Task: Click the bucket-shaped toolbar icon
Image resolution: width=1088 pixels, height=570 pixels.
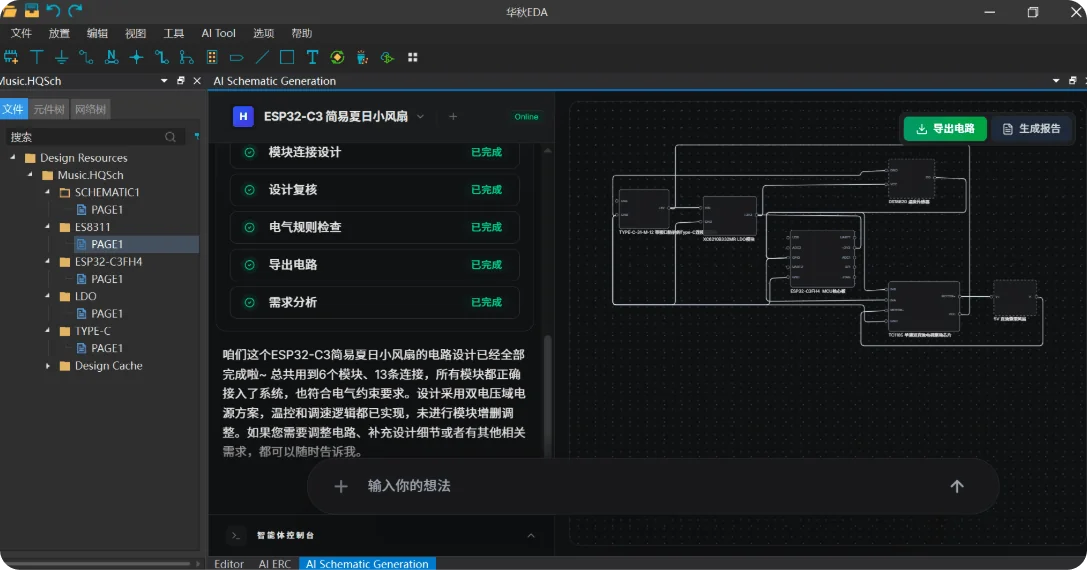Action: pyautogui.click(x=362, y=58)
